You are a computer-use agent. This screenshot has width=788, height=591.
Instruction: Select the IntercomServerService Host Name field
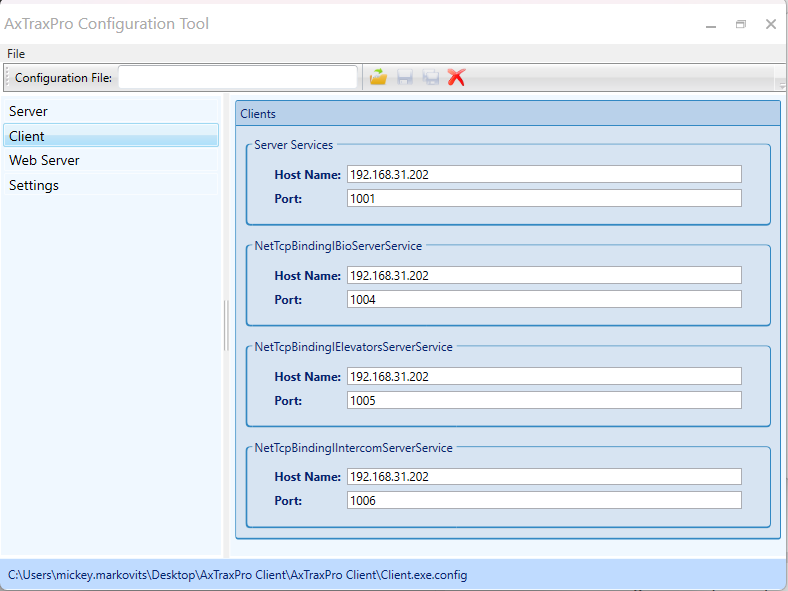point(544,477)
